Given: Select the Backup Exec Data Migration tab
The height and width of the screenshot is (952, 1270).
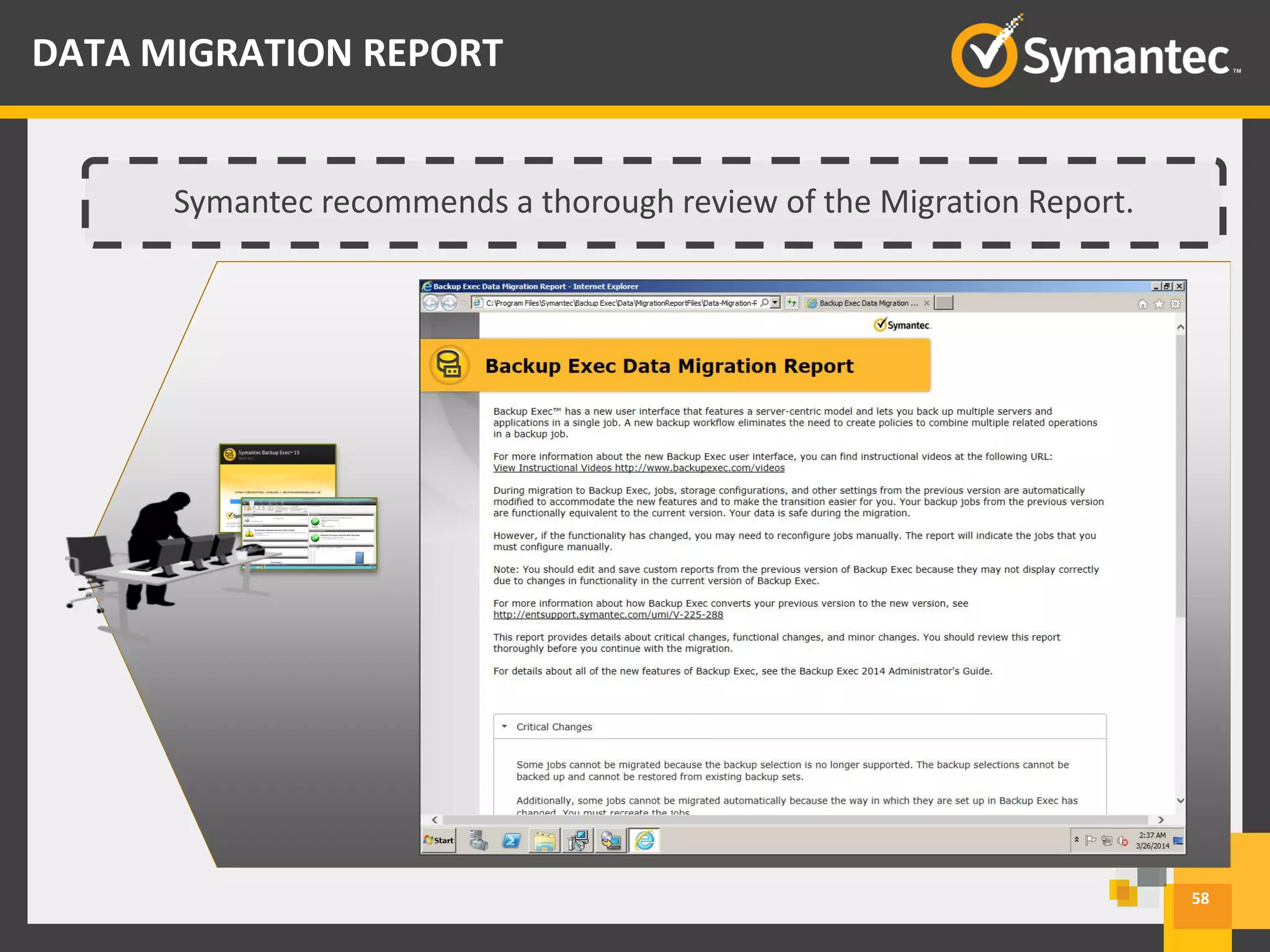Looking at the screenshot, I should click(x=868, y=303).
